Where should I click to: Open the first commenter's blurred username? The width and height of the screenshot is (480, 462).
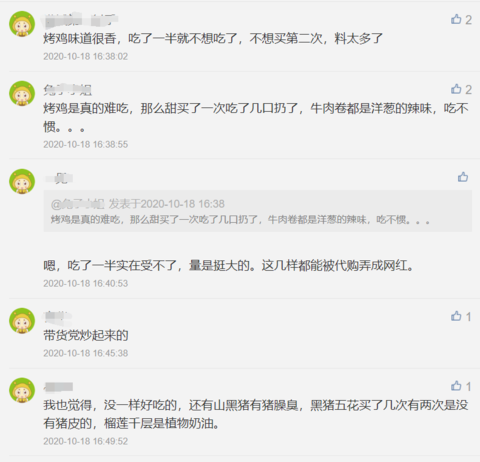coord(80,20)
